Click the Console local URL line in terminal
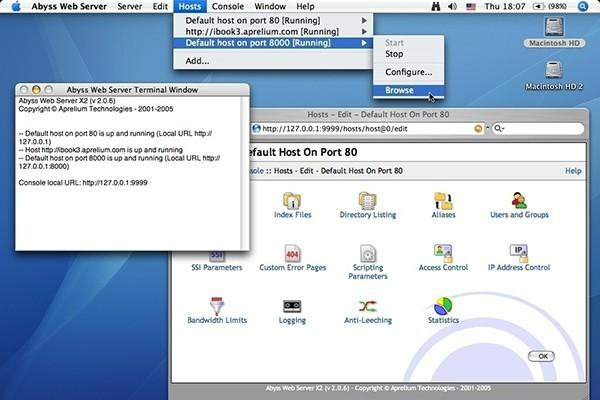The image size is (600, 400). pyautogui.click(x=83, y=183)
